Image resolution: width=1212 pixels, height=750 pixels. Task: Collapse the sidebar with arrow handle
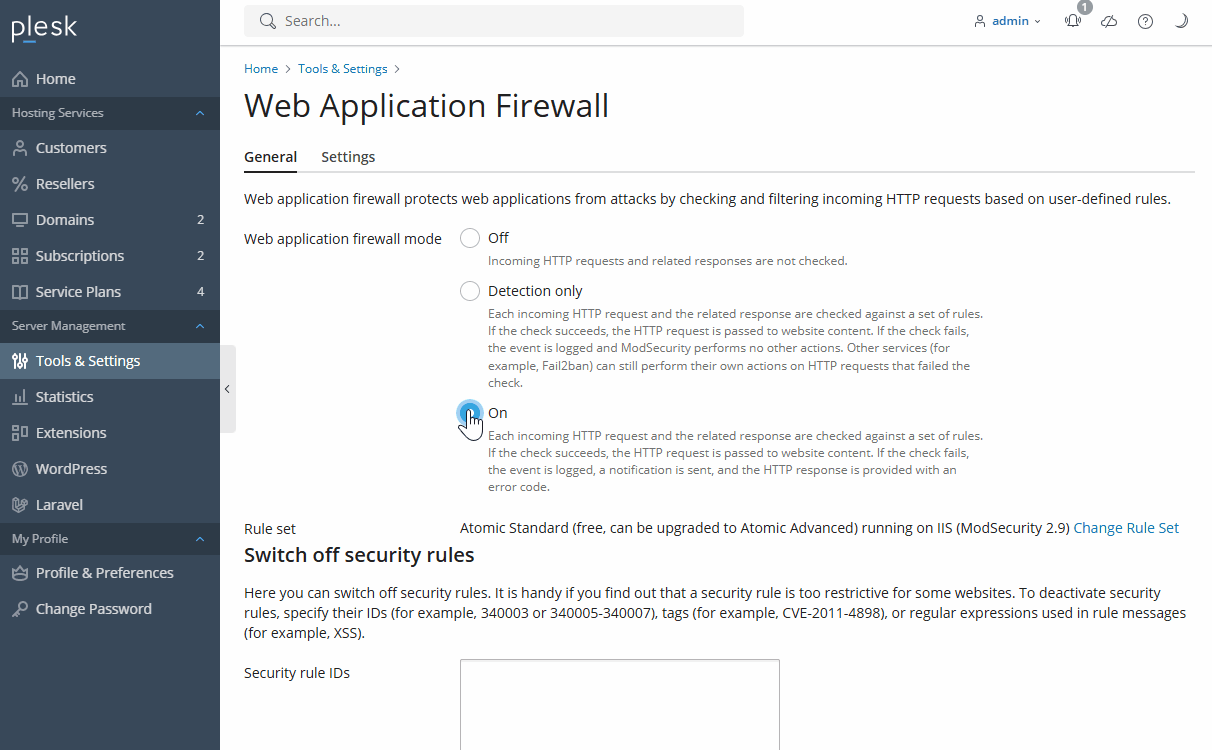(228, 389)
